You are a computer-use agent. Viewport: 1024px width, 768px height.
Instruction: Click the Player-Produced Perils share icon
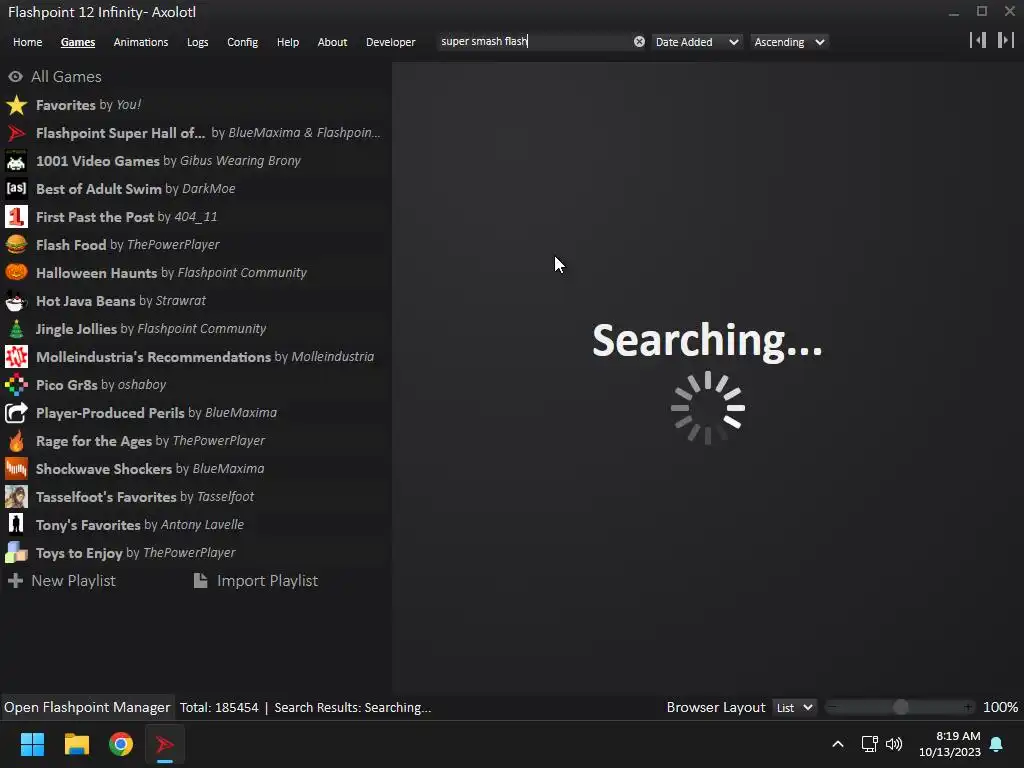click(16, 413)
